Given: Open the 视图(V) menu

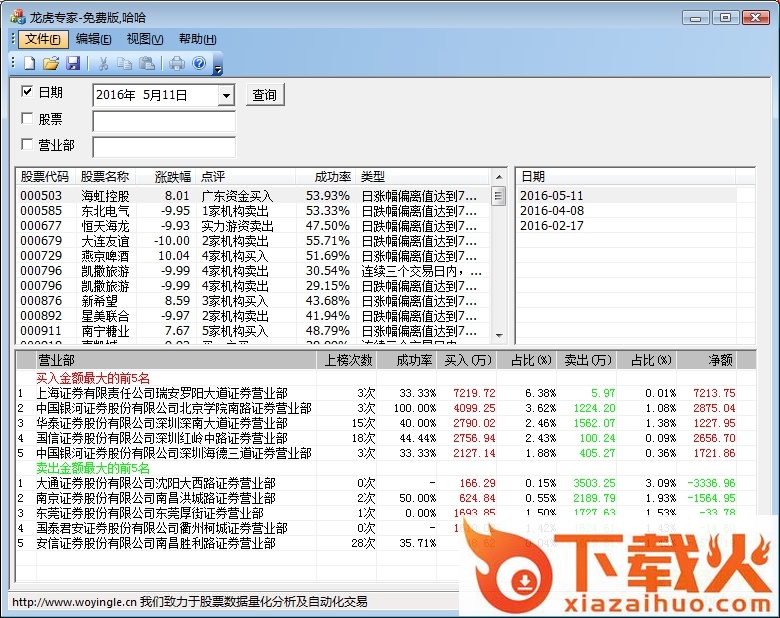Looking at the screenshot, I should tap(144, 39).
